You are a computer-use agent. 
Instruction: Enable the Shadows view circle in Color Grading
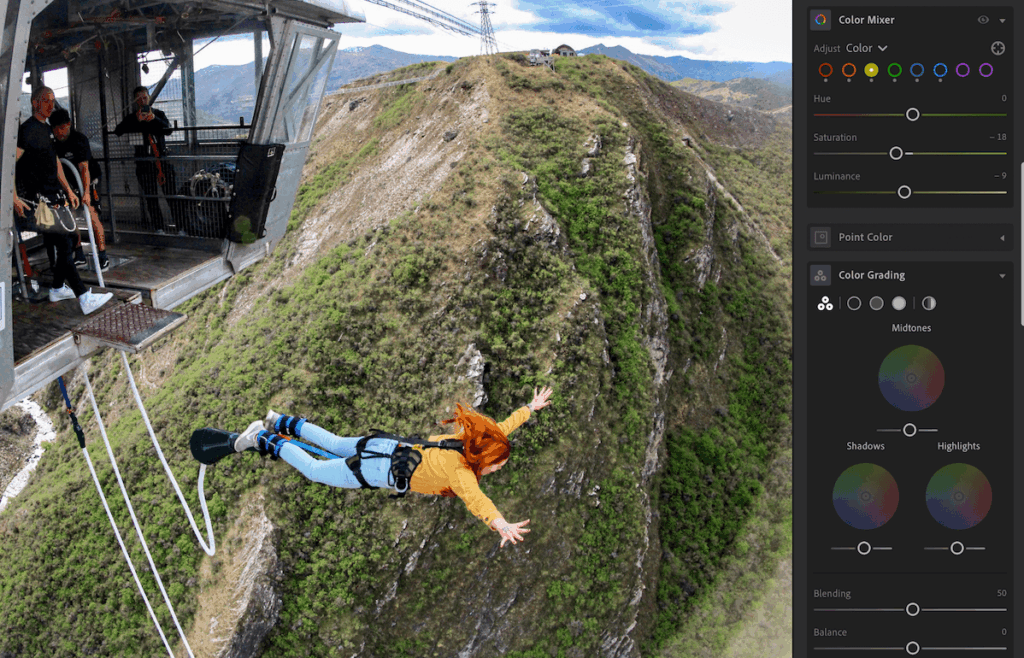(855, 303)
